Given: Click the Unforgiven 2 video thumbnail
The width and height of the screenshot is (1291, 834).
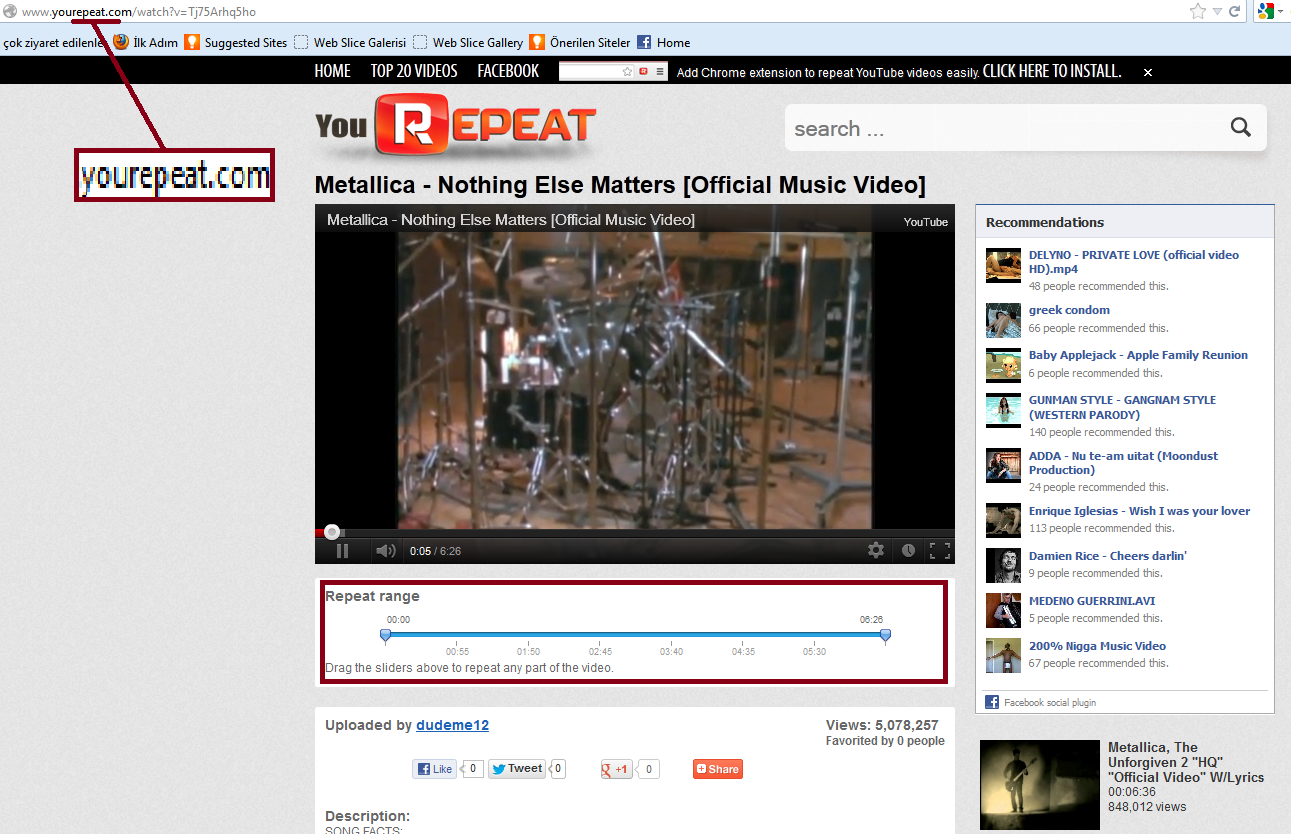Looking at the screenshot, I should [x=1040, y=785].
